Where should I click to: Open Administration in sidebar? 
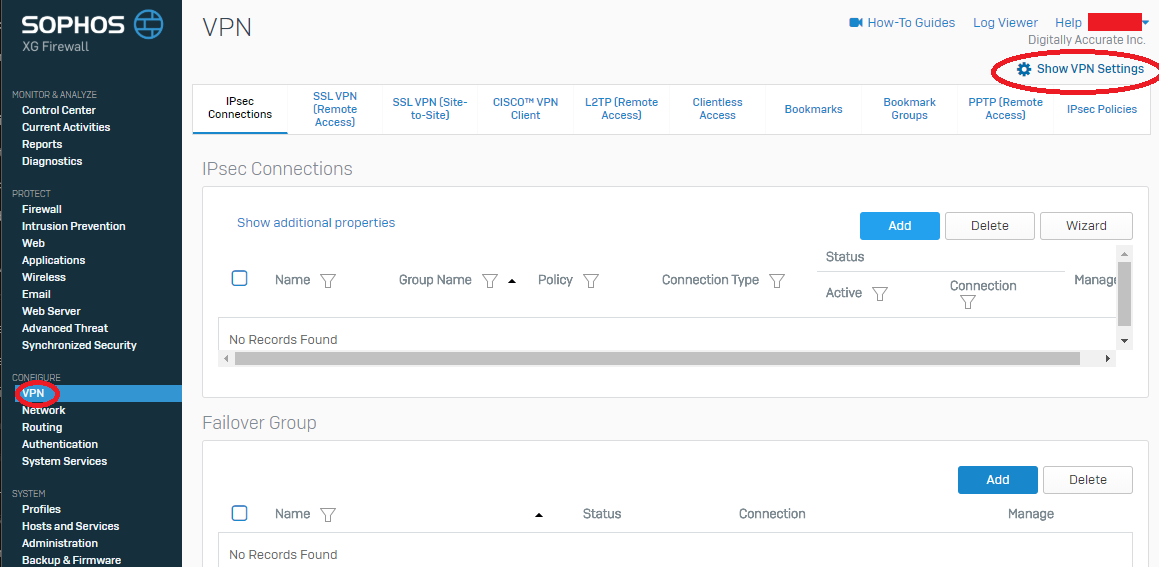(x=60, y=543)
